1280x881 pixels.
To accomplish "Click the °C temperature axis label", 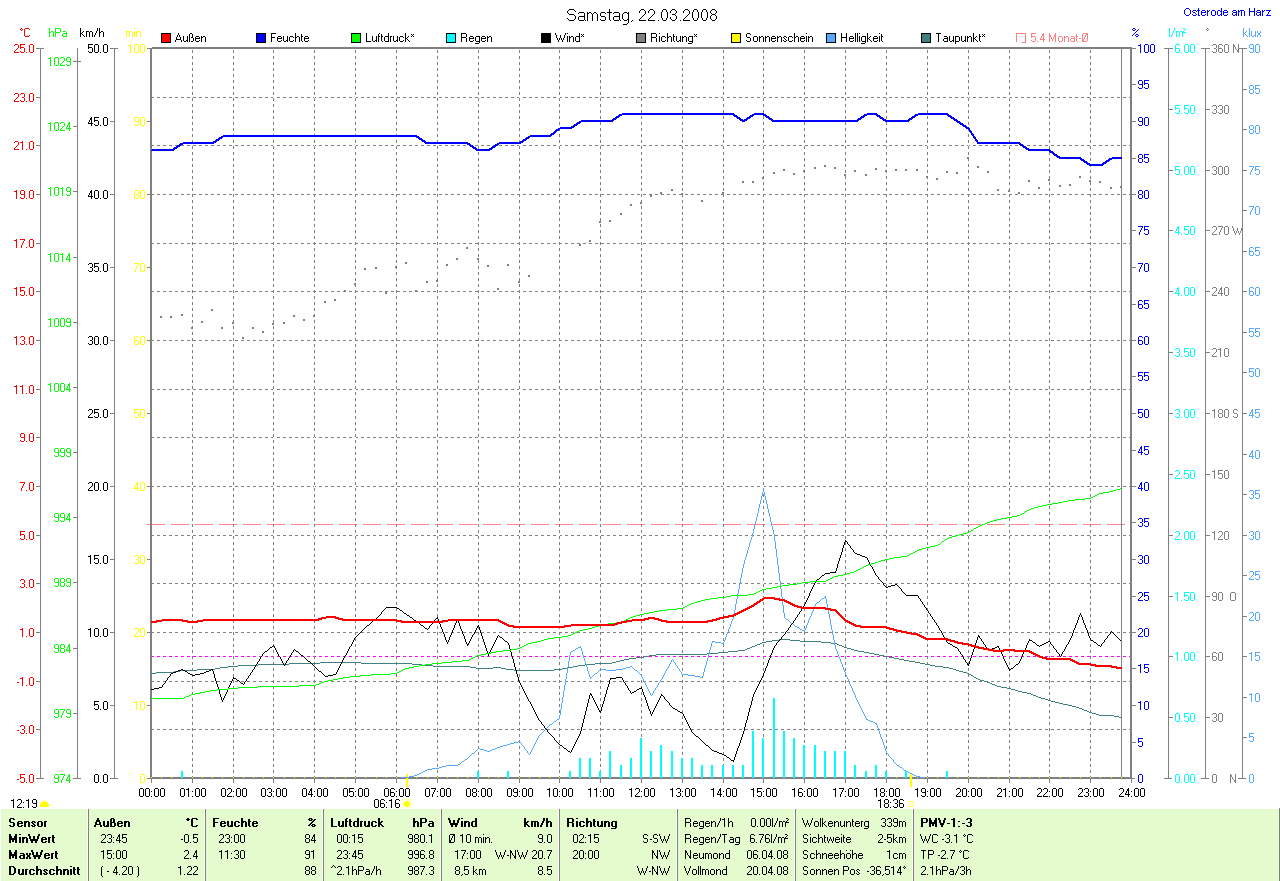I will pos(25,33).
